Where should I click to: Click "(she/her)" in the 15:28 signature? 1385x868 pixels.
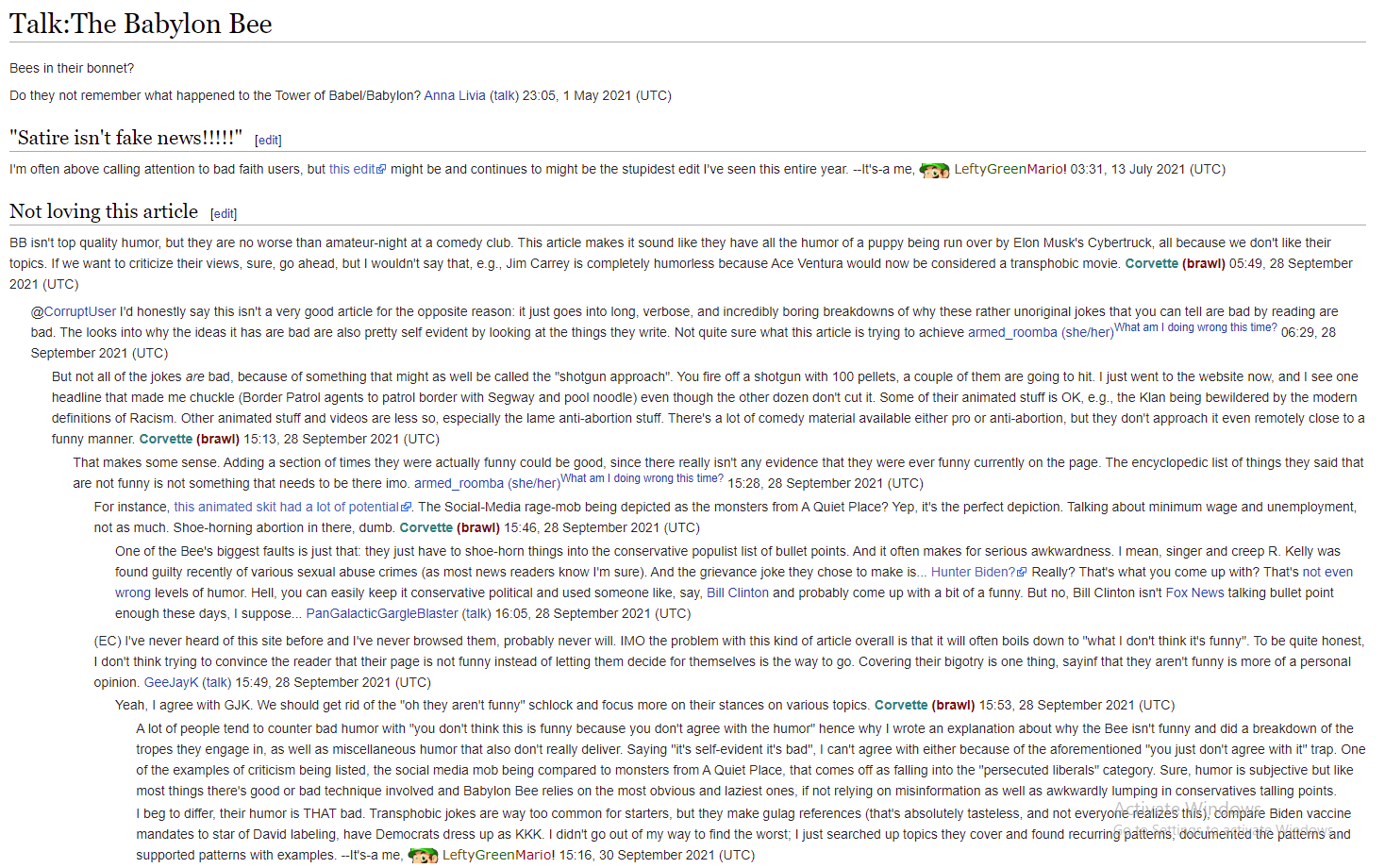tap(534, 483)
